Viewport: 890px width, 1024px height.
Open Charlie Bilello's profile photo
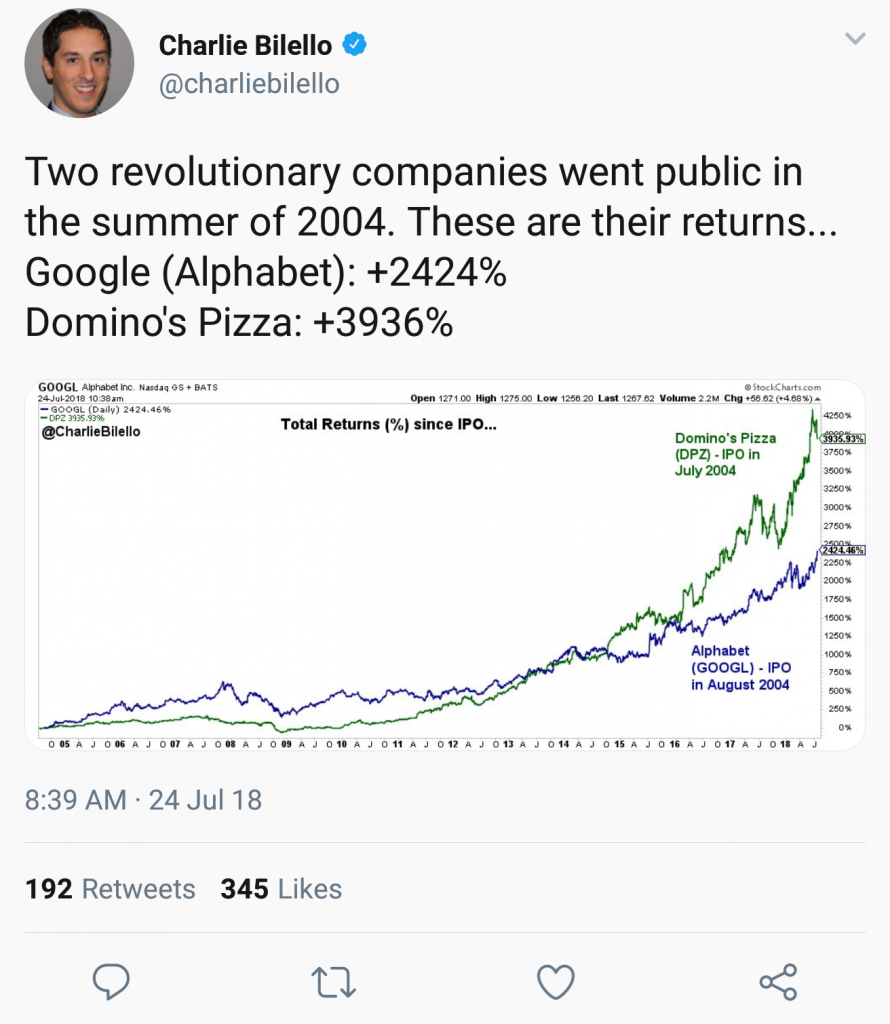(79, 63)
